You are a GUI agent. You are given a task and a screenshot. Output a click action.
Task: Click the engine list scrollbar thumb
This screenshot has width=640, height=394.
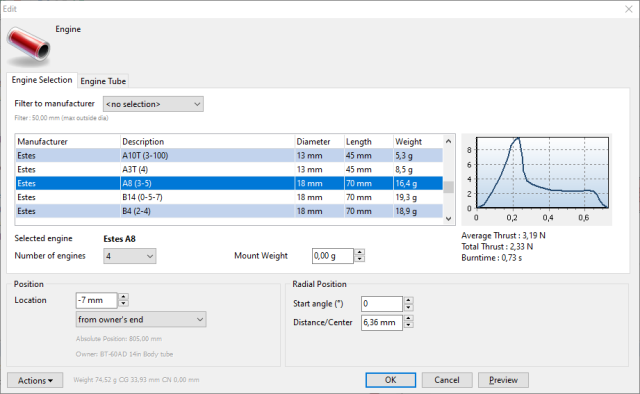(449, 187)
